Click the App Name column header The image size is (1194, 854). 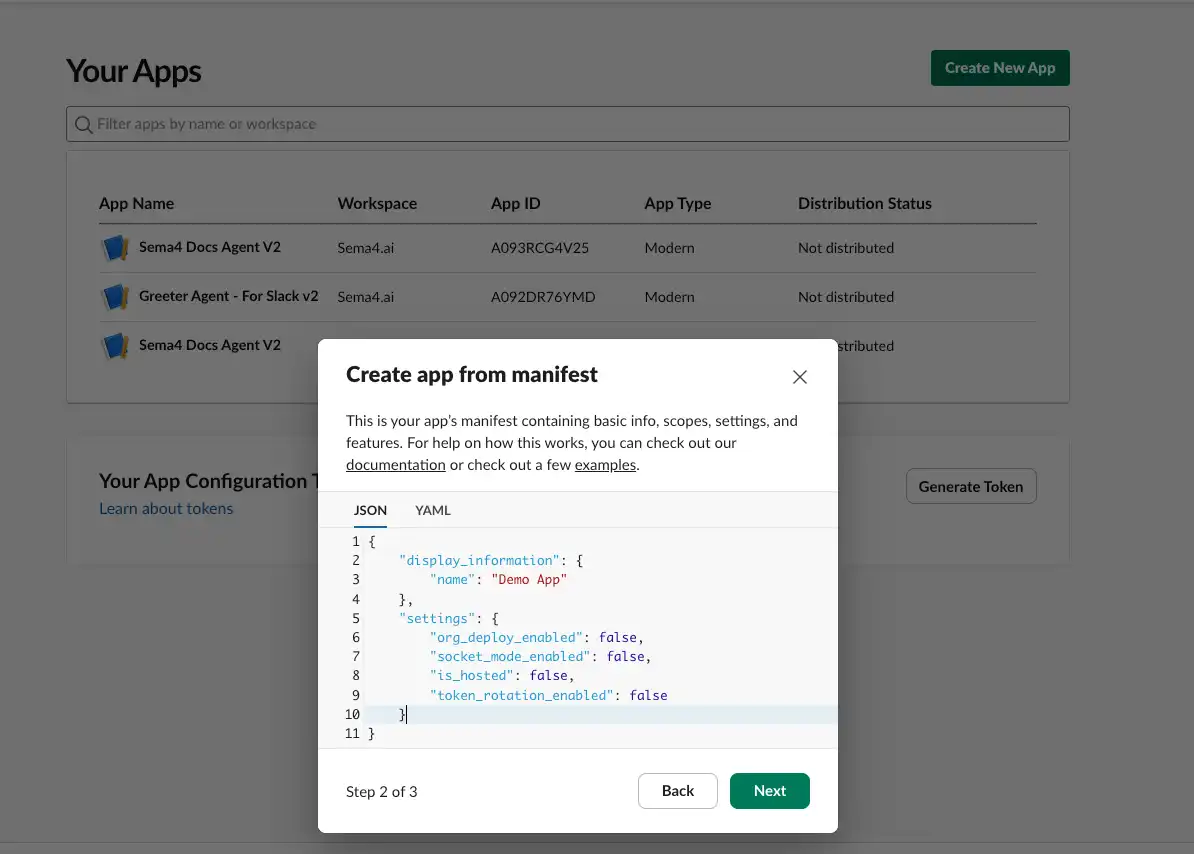coord(137,203)
